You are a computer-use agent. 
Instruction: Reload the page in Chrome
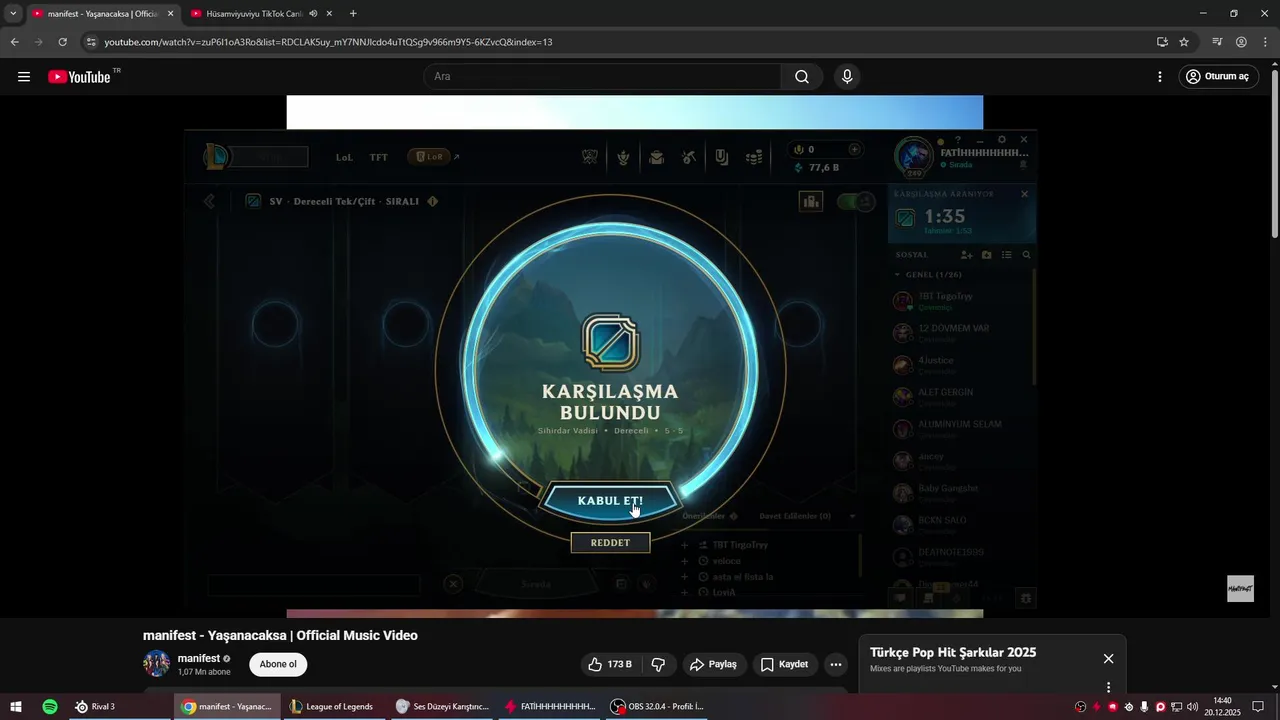pyautogui.click(x=62, y=42)
